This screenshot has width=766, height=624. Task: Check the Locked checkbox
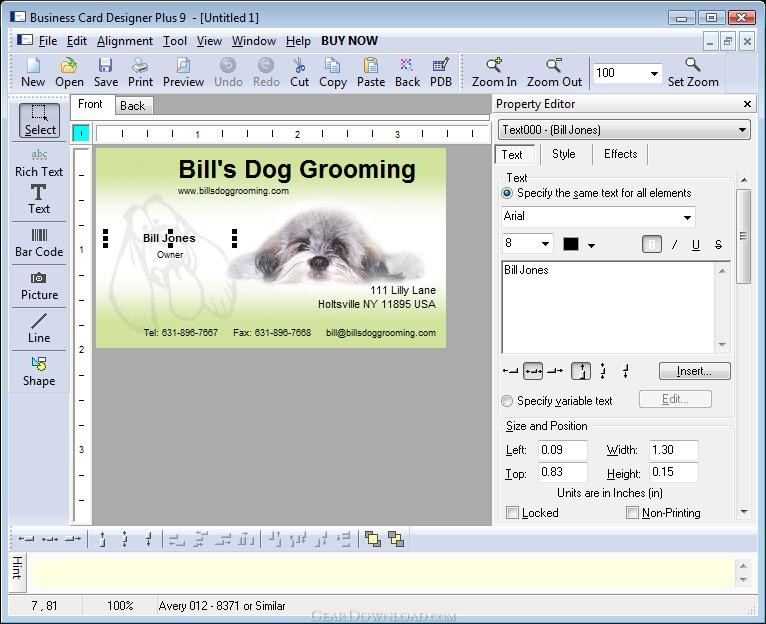pos(512,513)
